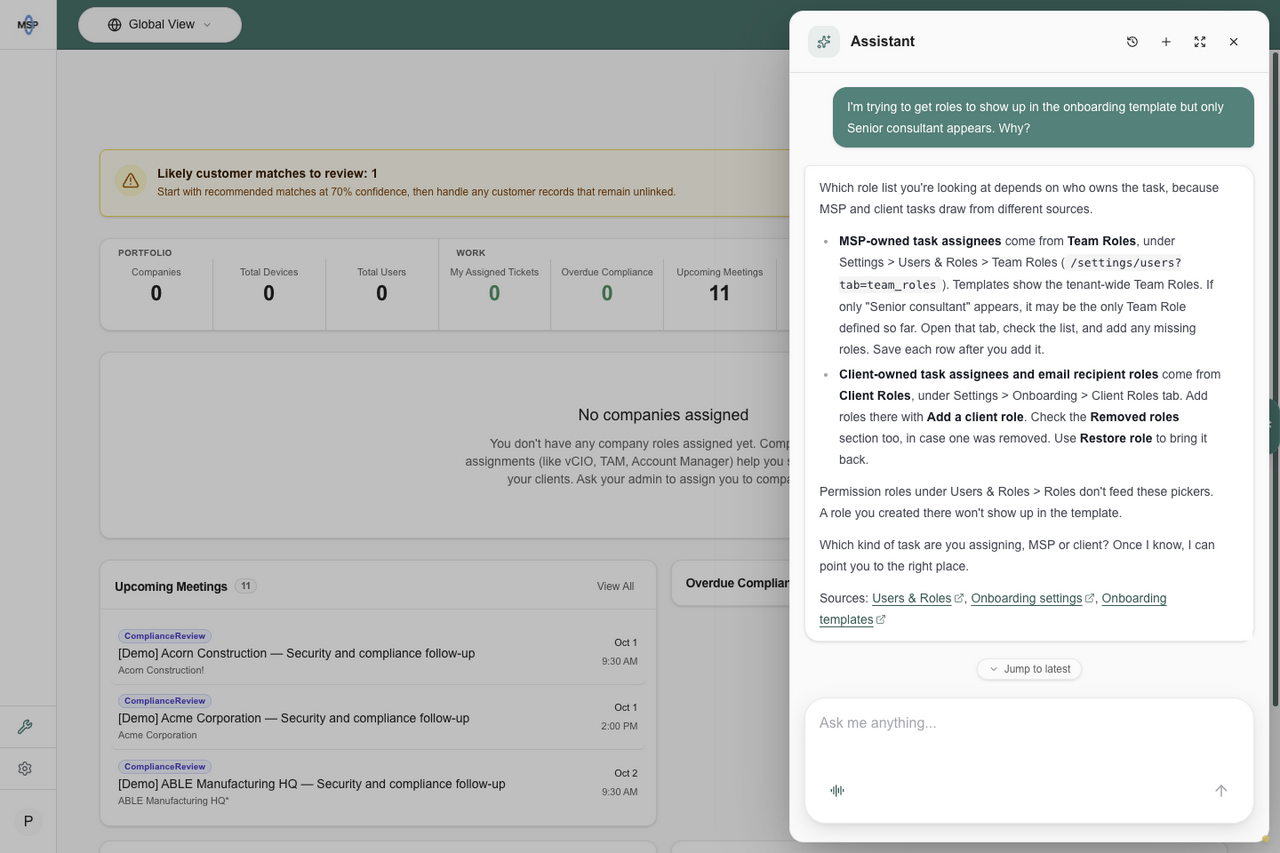
Task: Open Acorn Construction follow-up meeting
Action: [x=378, y=652]
